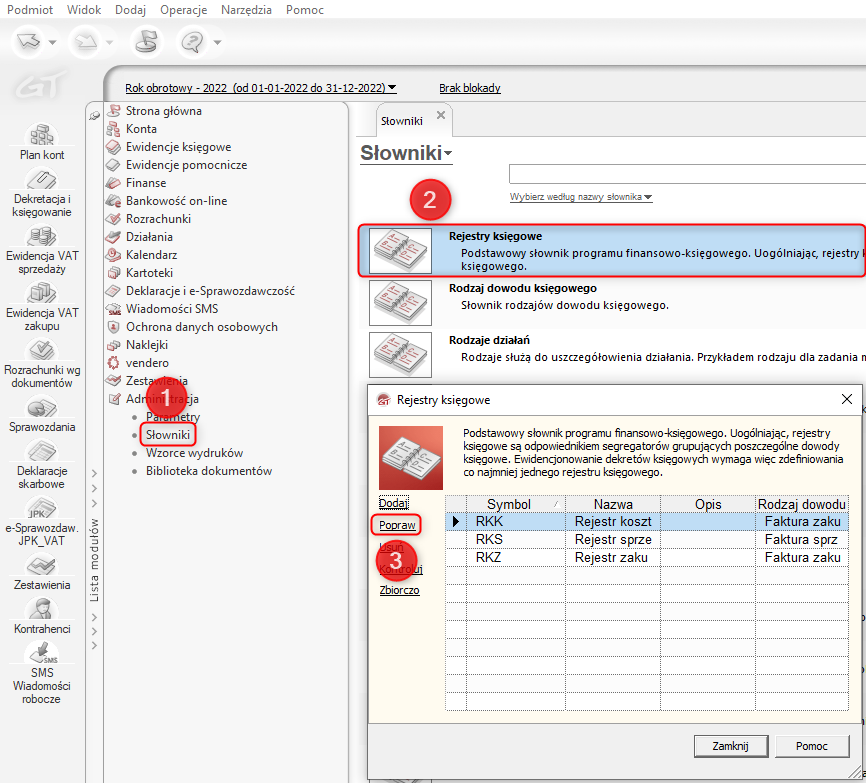
Task: Open the Widok menu
Action: (84, 10)
